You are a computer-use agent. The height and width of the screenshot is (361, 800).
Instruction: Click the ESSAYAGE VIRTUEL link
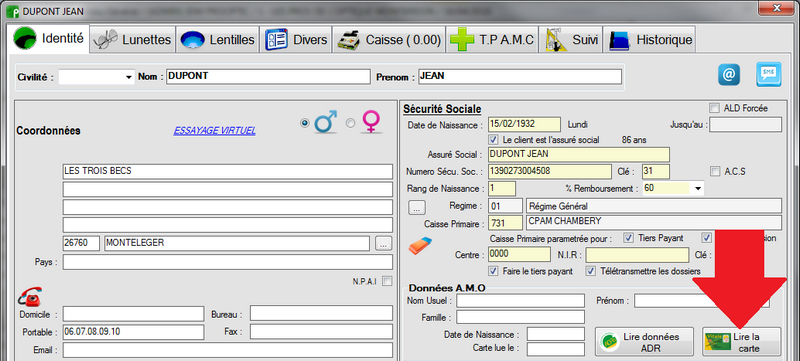tap(214, 131)
